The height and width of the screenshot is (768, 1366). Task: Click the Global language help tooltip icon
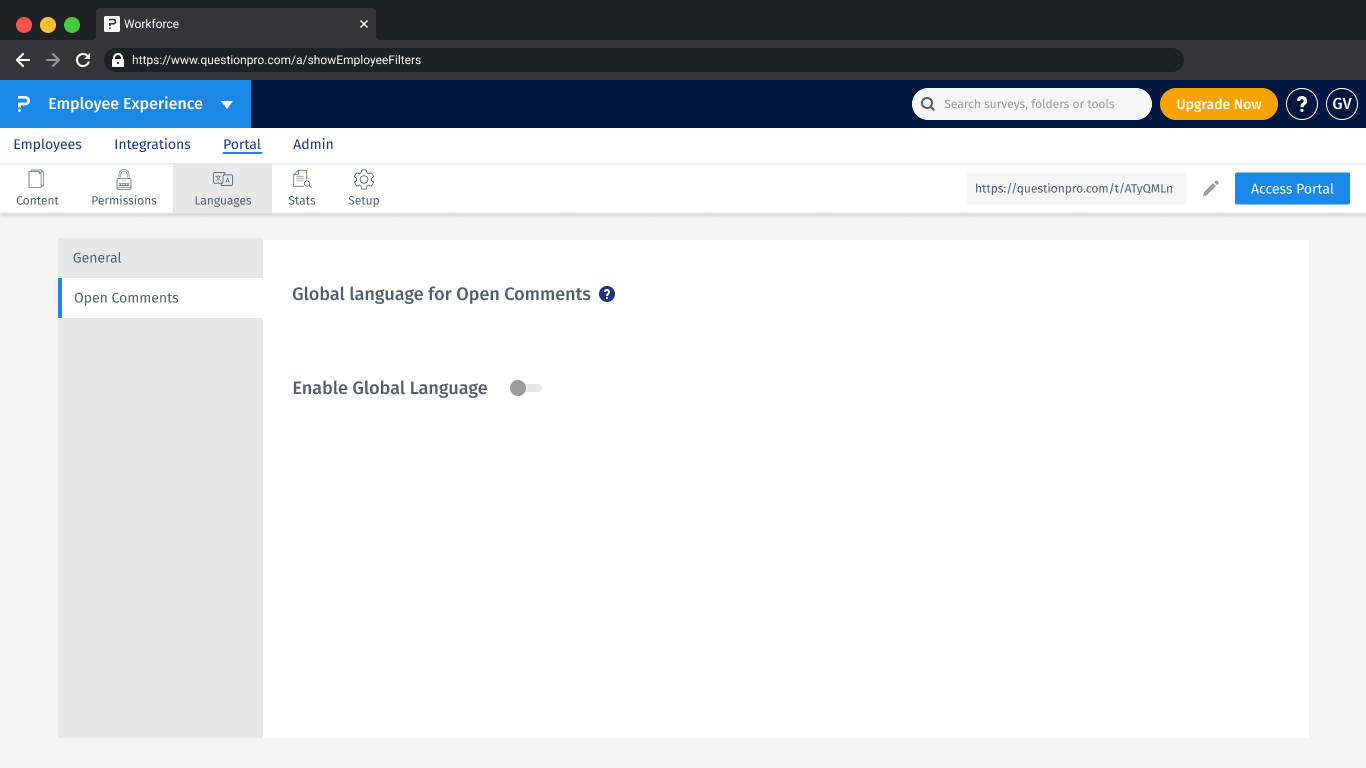607,293
